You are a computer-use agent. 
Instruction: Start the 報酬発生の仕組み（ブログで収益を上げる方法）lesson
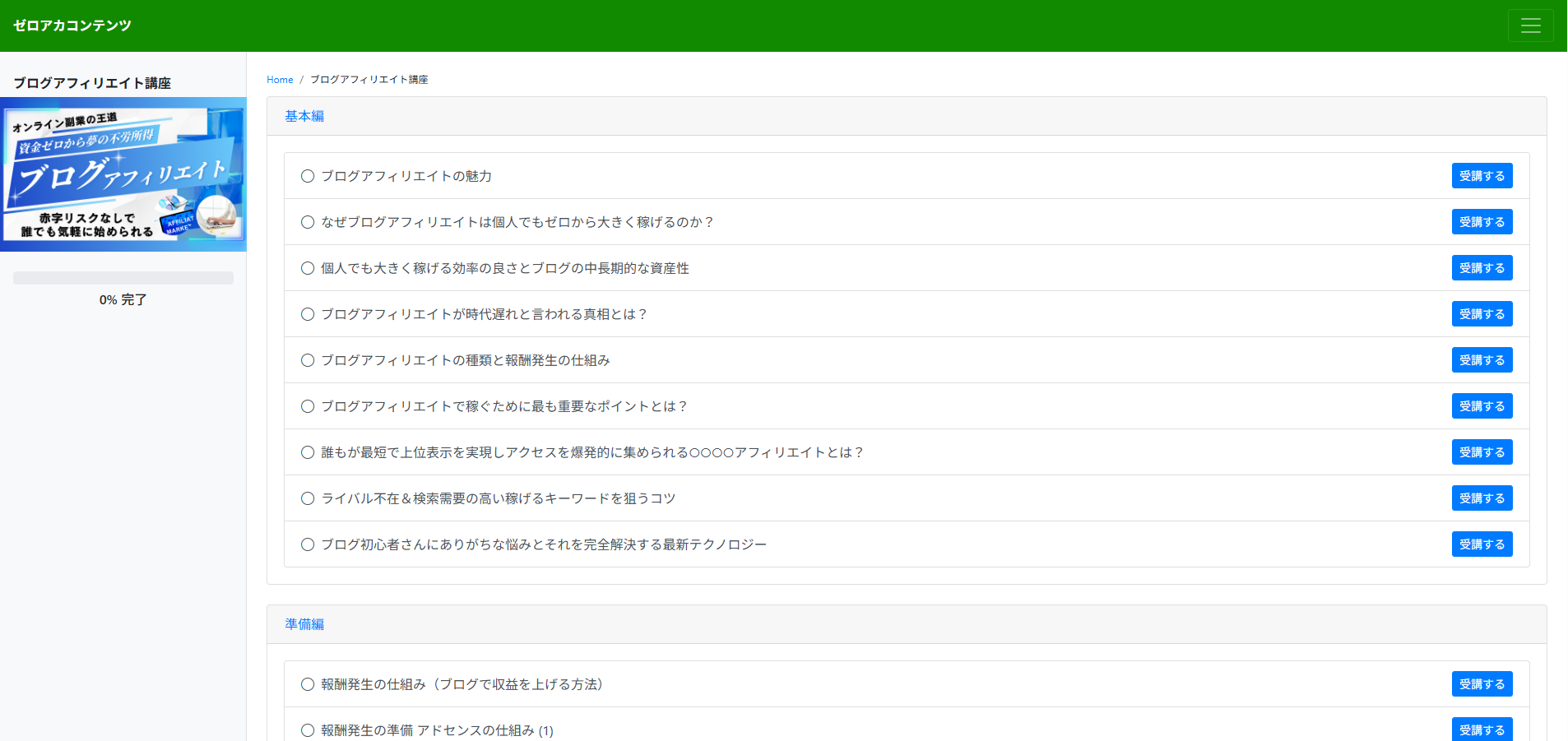1482,683
